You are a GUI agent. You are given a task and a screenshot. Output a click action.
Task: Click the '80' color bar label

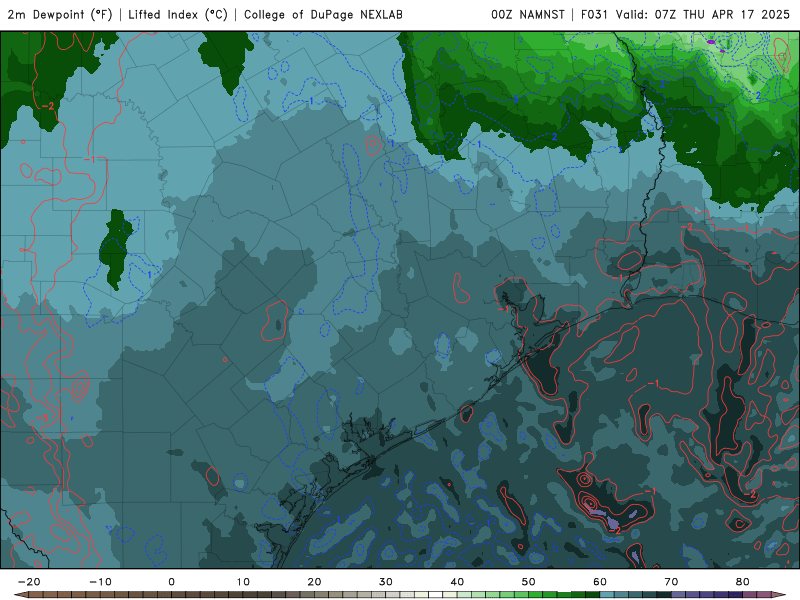[743, 582]
